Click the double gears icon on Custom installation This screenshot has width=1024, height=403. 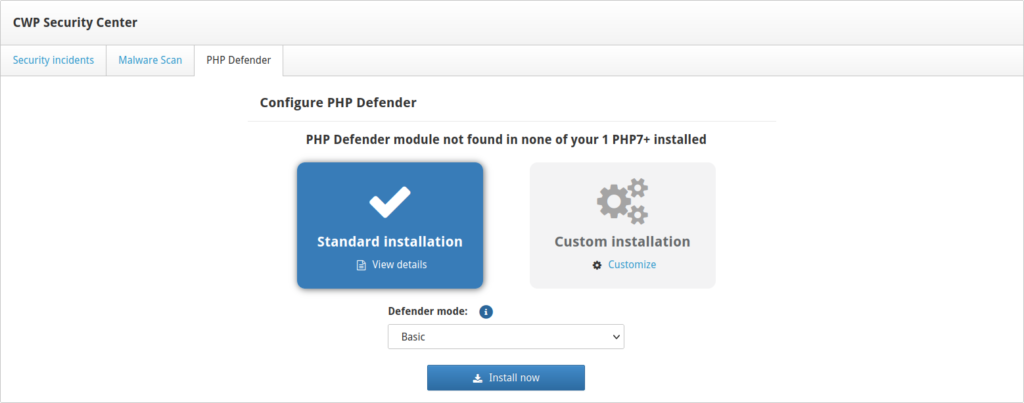pos(622,201)
